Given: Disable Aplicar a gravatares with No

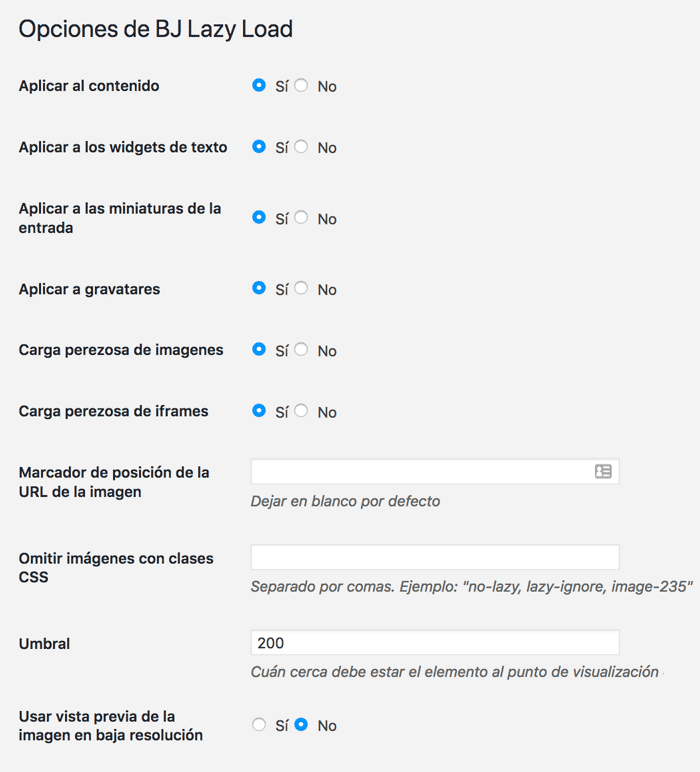Looking at the screenshot, I should (x=301, y=288).
